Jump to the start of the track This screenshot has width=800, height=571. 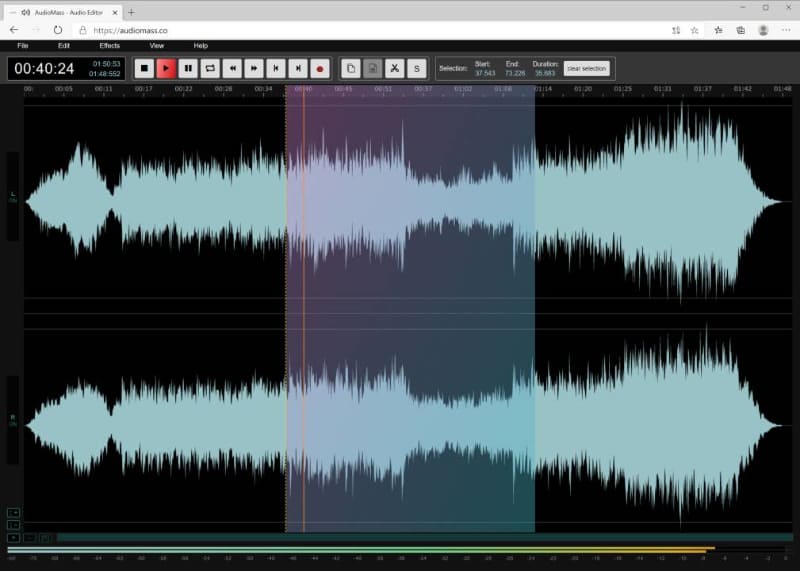click(276, 68)
